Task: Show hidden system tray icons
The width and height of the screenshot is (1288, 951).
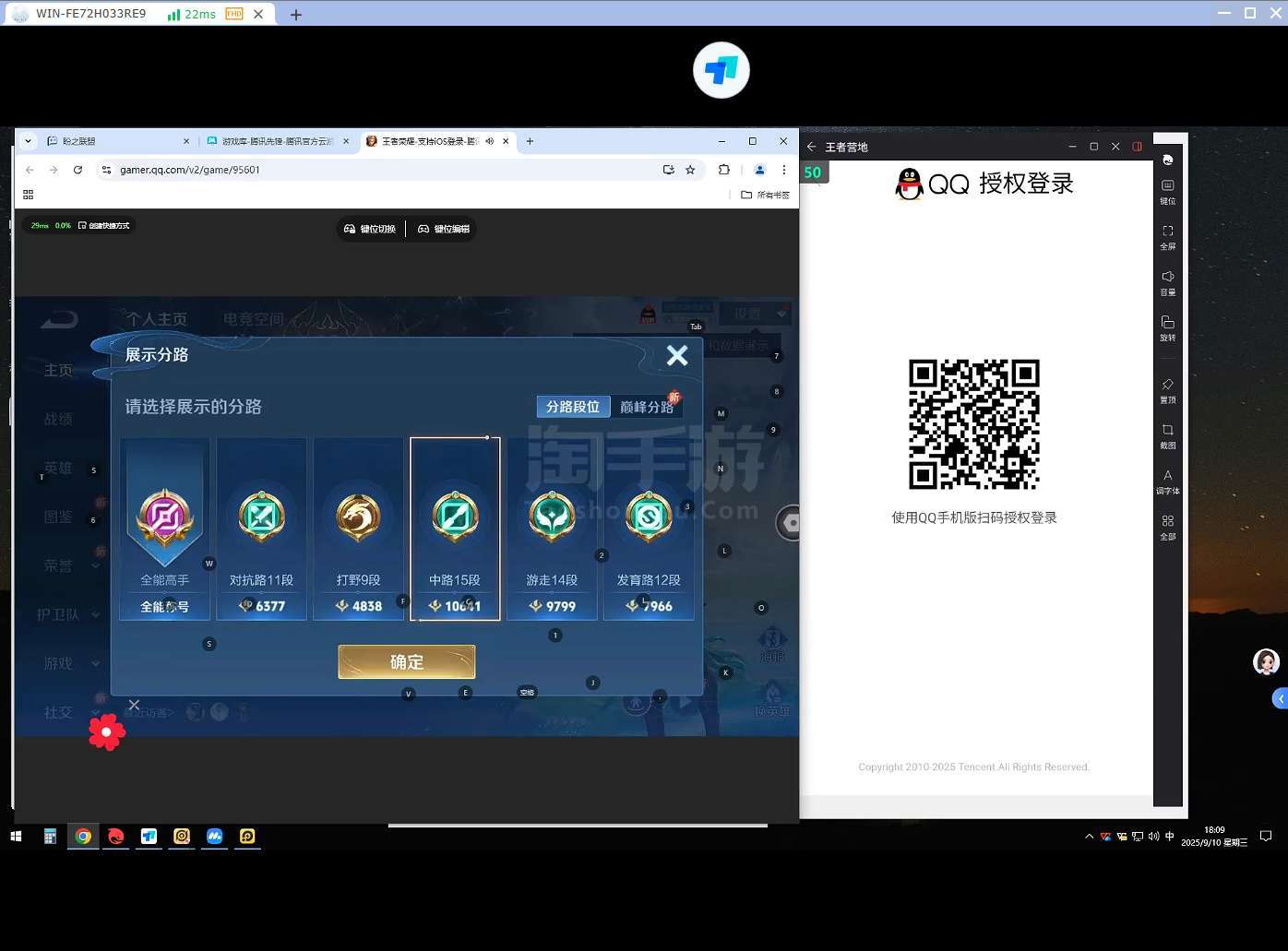Action: pos(1089,837)
